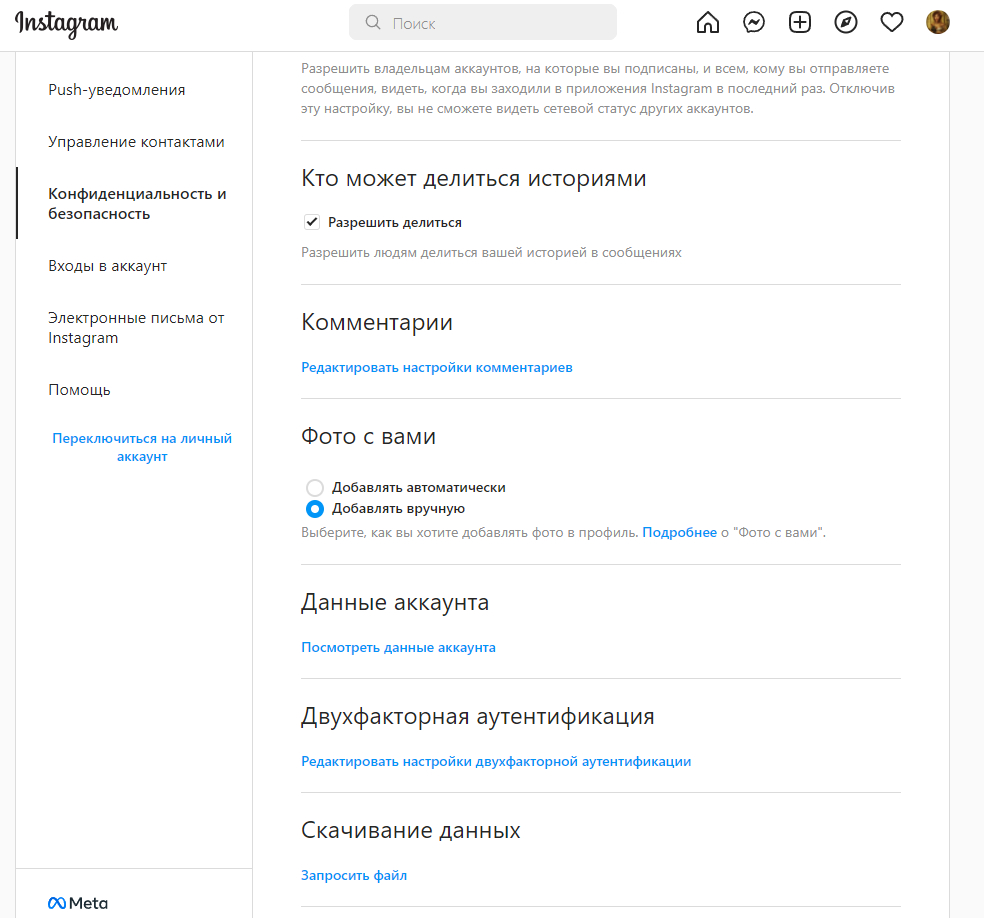984x918 pixels.
Task: Click Запросить файл to download data
Action: pyautogui.click(x=354, y=875)
